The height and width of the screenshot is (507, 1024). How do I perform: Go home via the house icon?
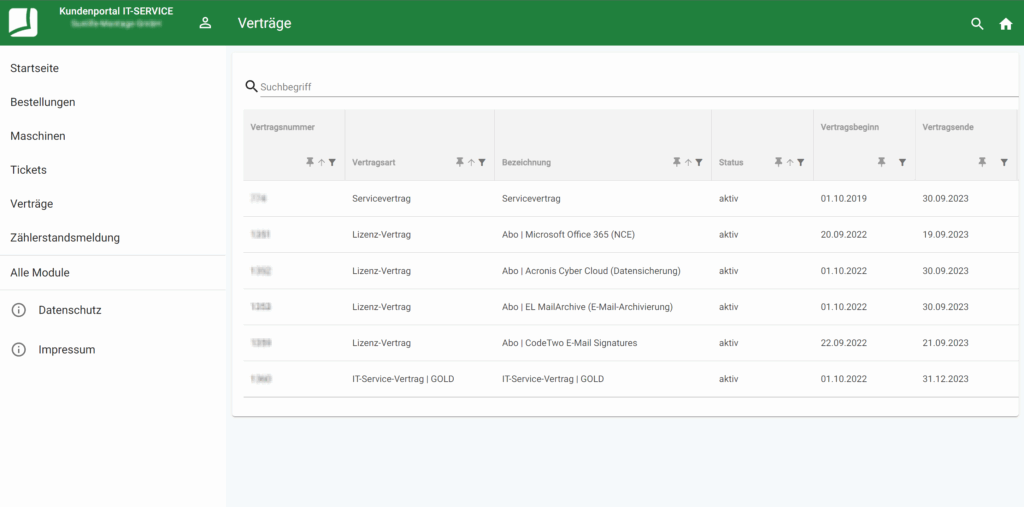[x=1006, y=24]
